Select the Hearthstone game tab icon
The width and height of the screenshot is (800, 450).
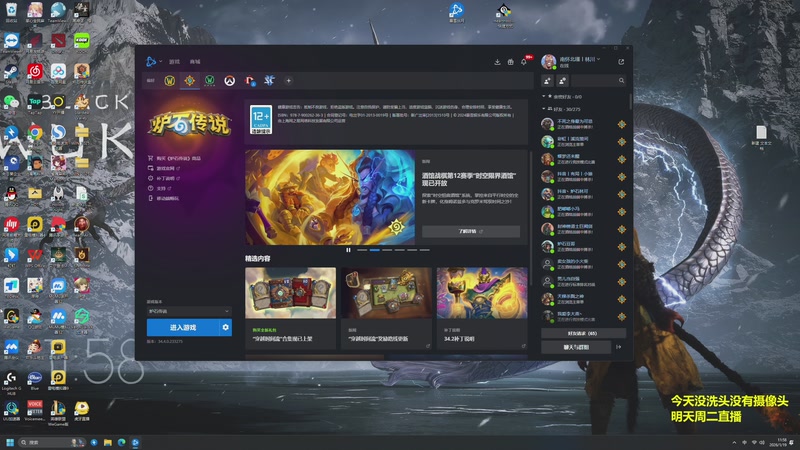(189, 81)
